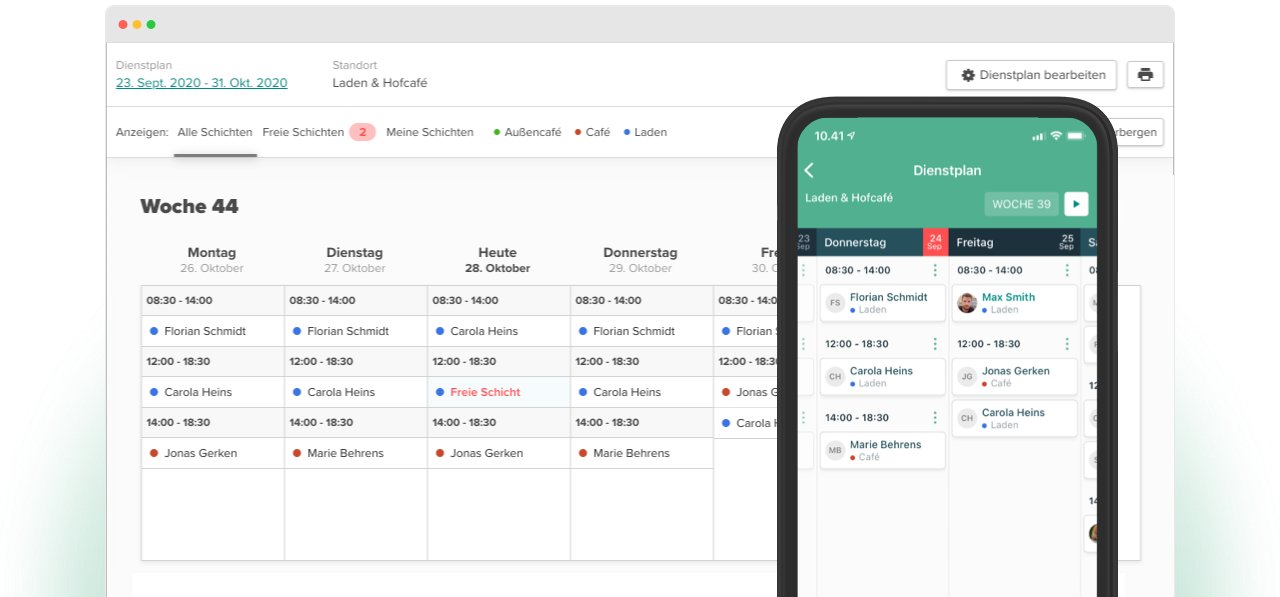This screenshot has width=1280, height=597.
Task: Click the count badge on Freie Schichten
Action: [x=362, y=132]
